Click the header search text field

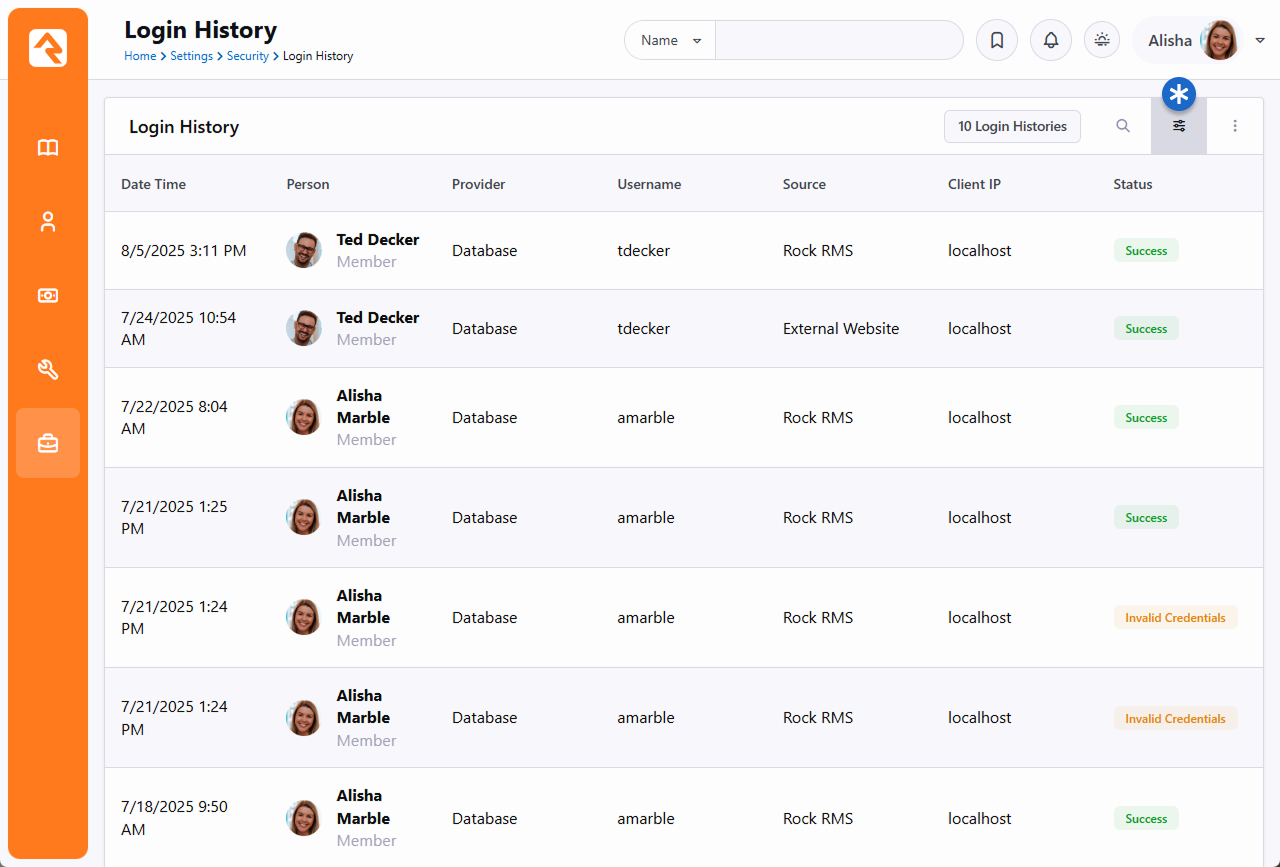click(838, 40)
